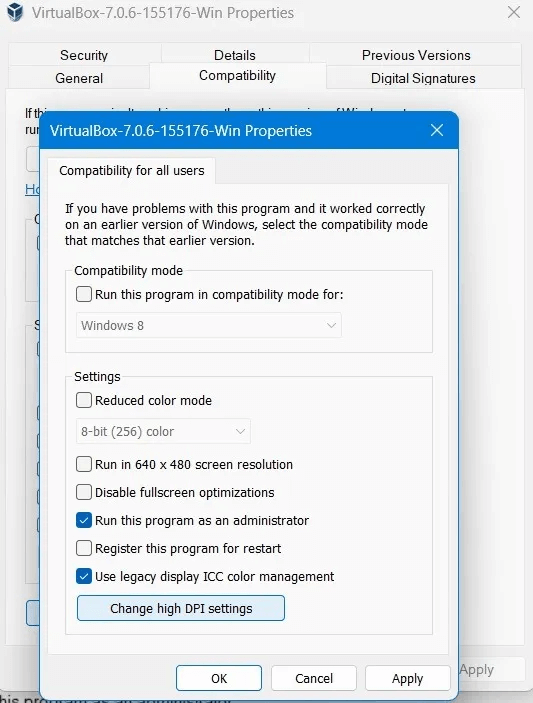Close the front VirtualBox Properties dialog
The image size is (533, 703).
coord(437,130)
